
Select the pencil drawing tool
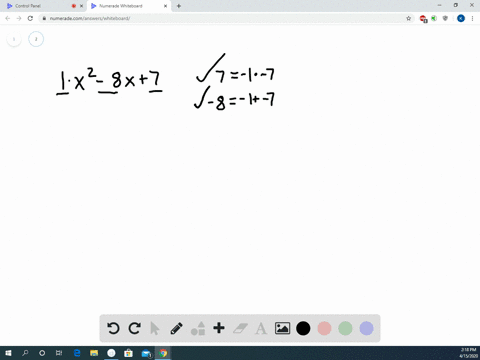[x=176, y=328]
